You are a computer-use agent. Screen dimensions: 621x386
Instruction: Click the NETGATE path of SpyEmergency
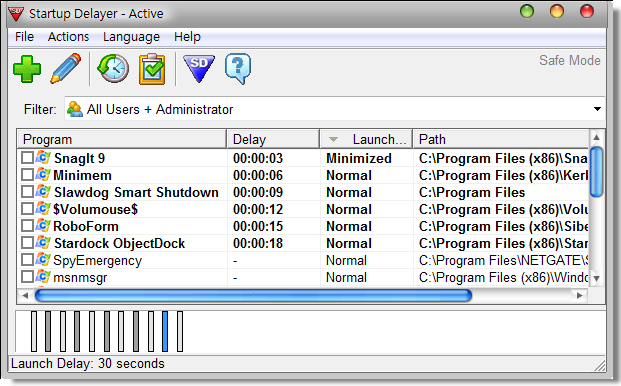[x=503, y=261]
